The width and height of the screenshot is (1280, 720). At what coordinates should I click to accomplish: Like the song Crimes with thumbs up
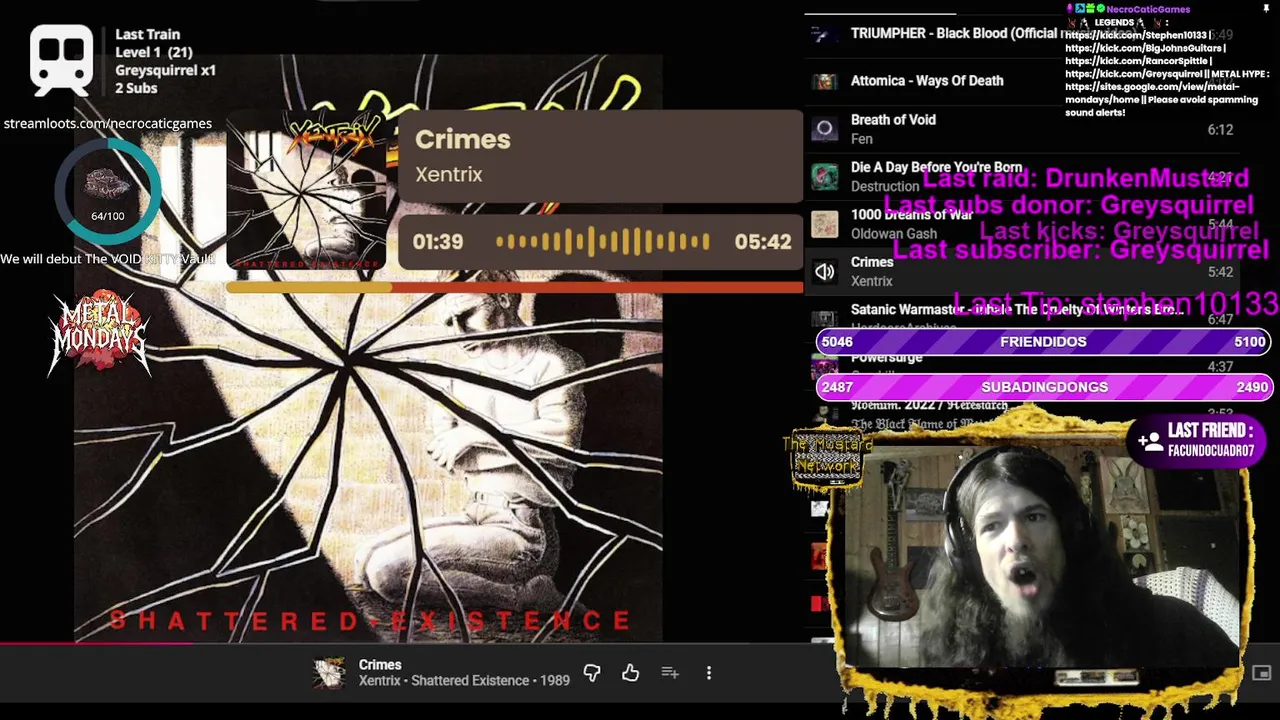(630, 673)
